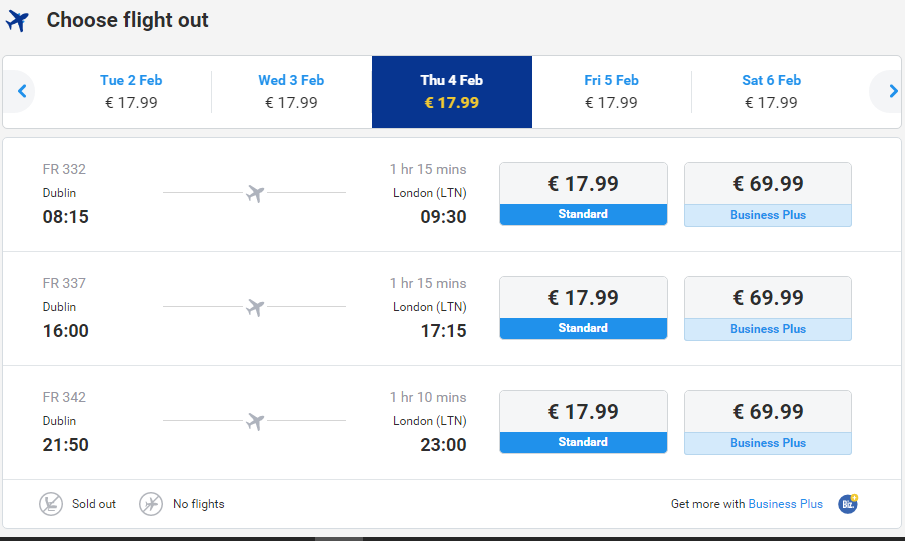The image size is (905, 541).
Task: Select the Fri 5 Feb date tab
Action: click(611, 92)
